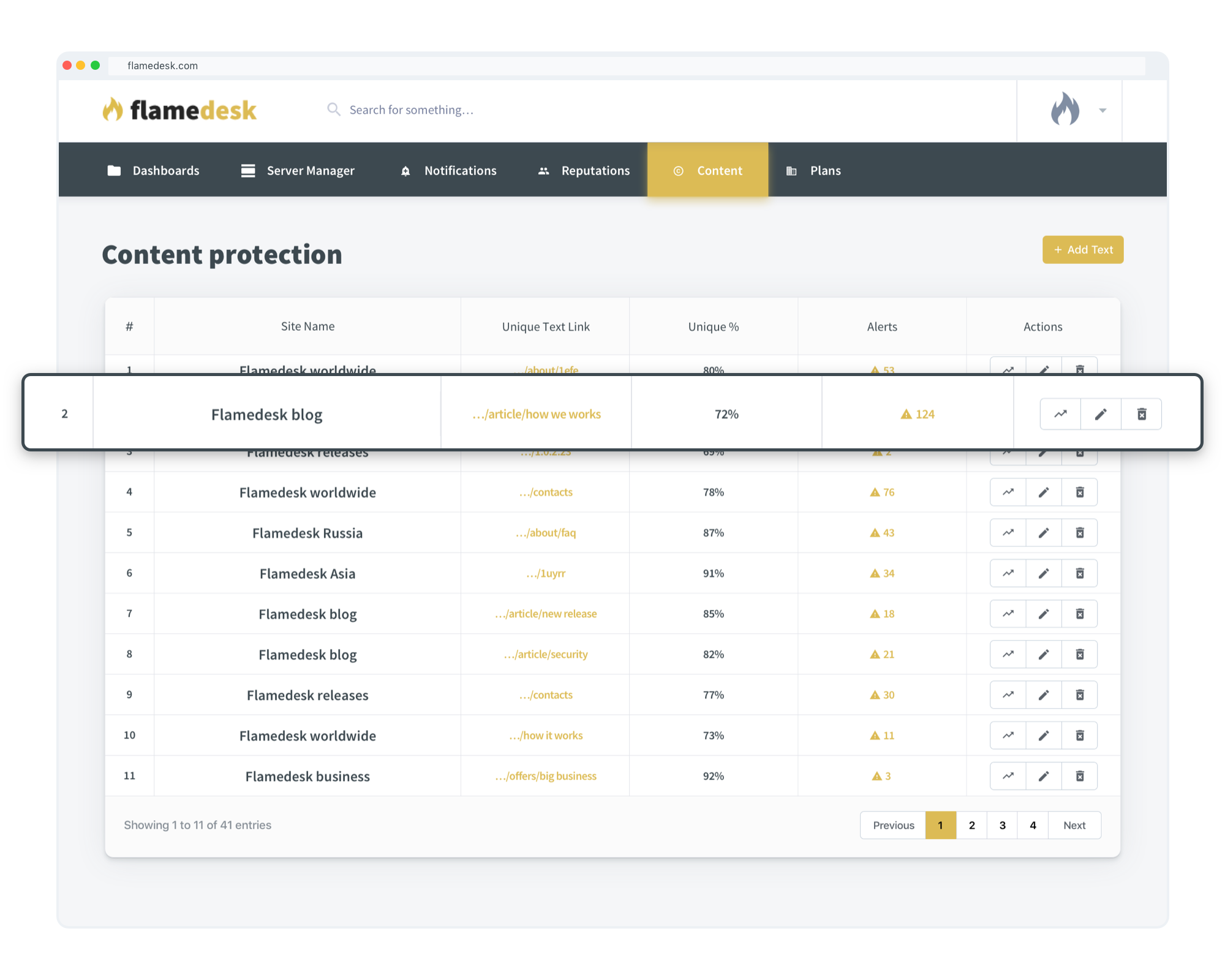Screen dimensions: 1225x980
Task: Click Flamedesk business site name
Action: coord(307,776)
